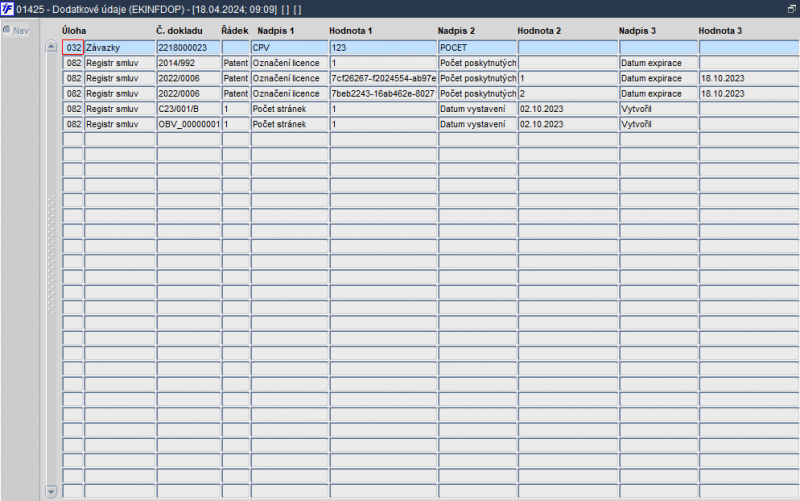Click empty Hodnota 3 field in Závazky row
The height and width of the screenshot is (501, 800).
pyautogui.click(x=749, y=47)
